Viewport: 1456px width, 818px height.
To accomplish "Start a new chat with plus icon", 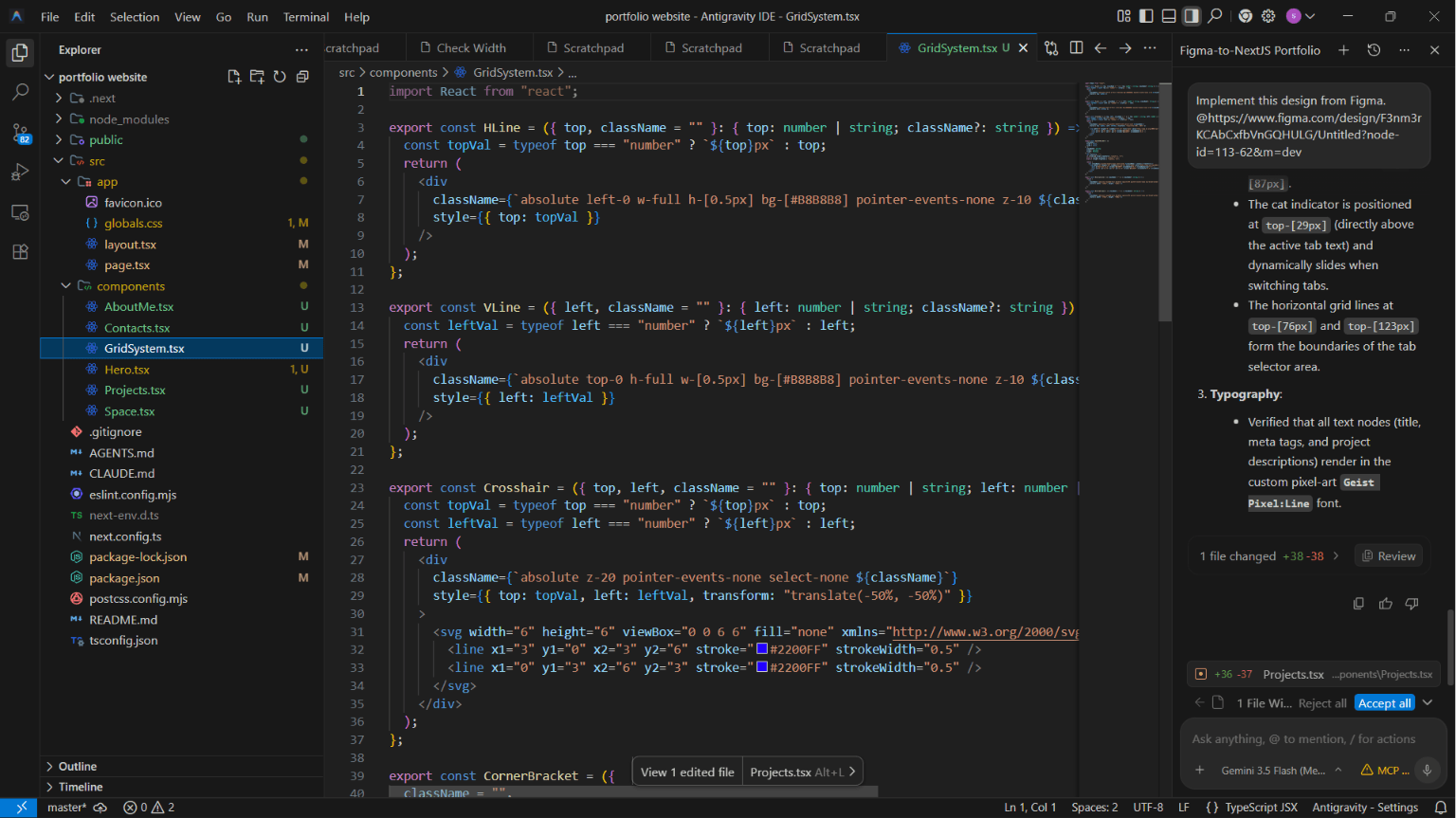I will (1343, 50).
